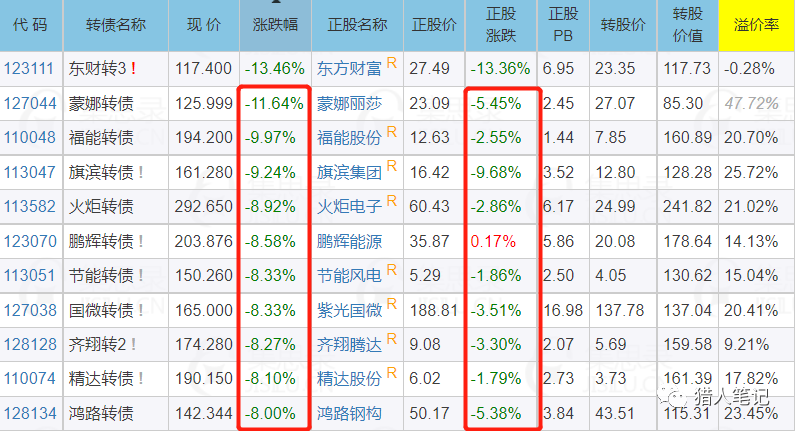The image size is (795, 431).
Task: Click the R icon beside 福能股份
Action: click(391, 132)
